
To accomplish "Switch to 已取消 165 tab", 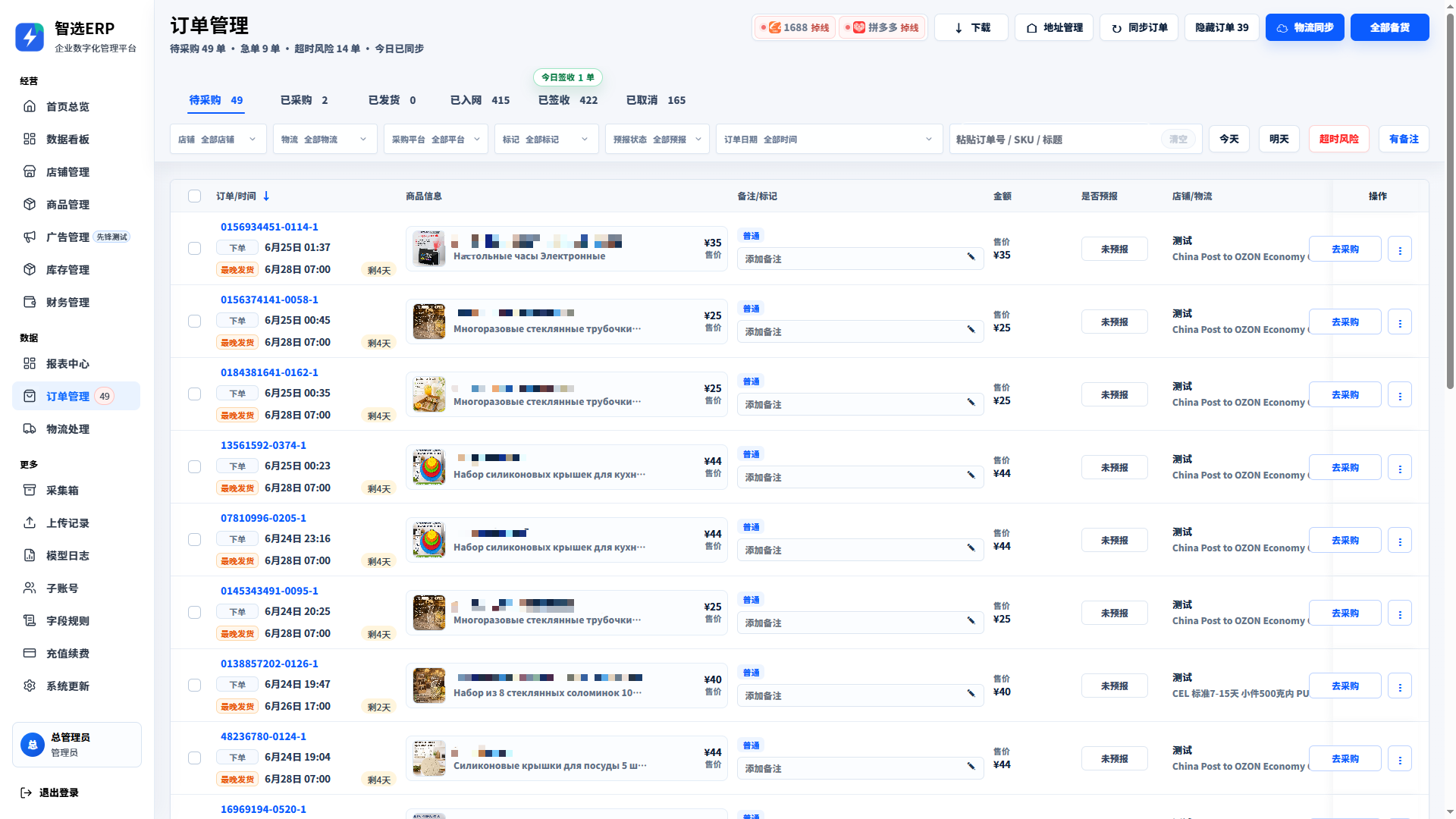I will tap(656, 100).
